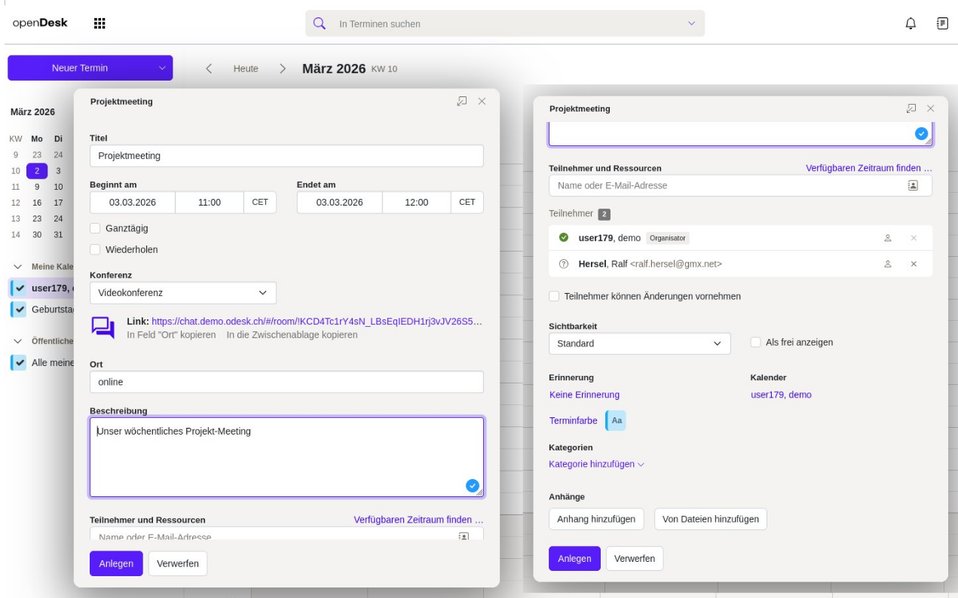Expand the Neuer Termin dropdown arrow
This screenshot has width=958, height=598.
coord(162,68)
